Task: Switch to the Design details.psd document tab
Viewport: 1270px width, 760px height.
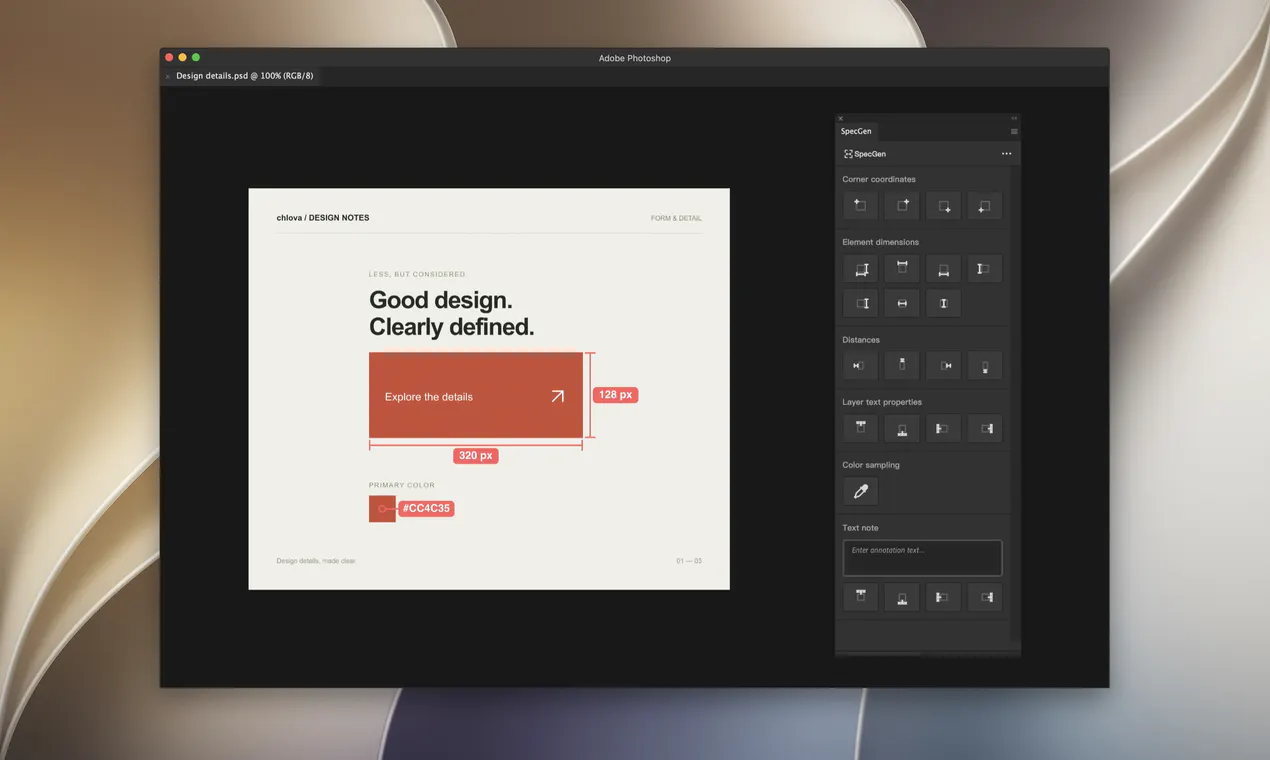Action: coord(244,76)
